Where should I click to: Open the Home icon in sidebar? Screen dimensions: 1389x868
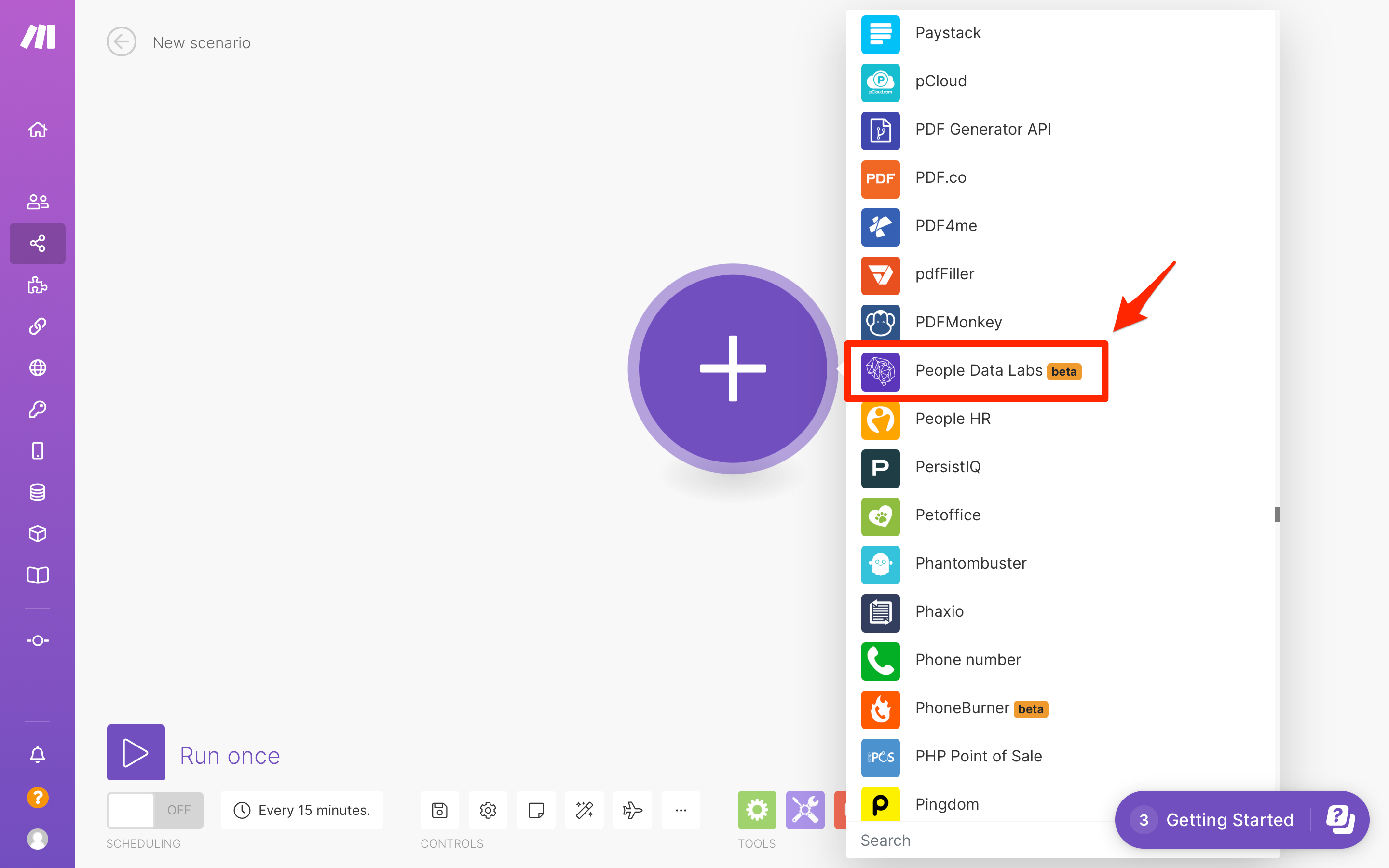[37, 130]
